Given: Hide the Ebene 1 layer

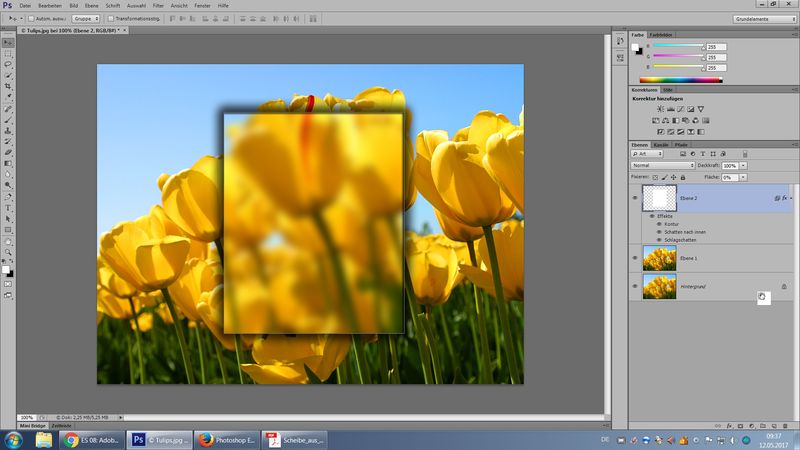Looking at the screenshot, I should pos(636,258).
